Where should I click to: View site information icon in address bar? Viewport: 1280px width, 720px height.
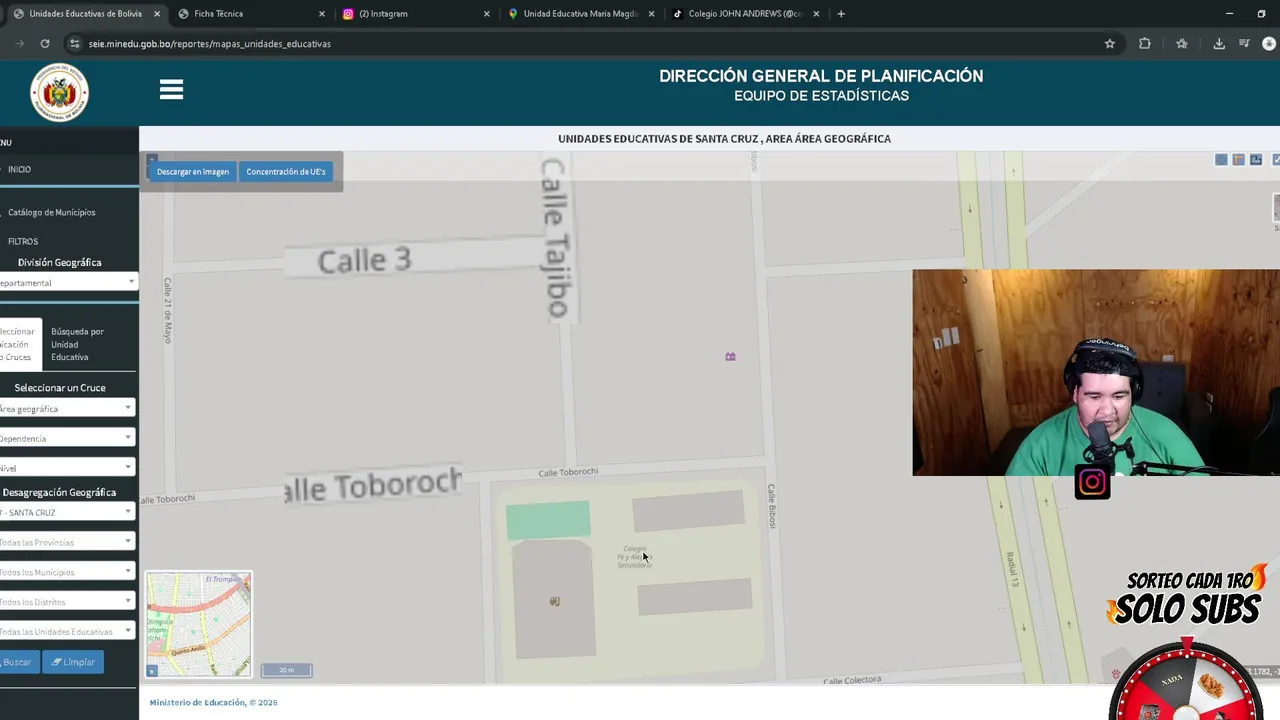point(74,43)
